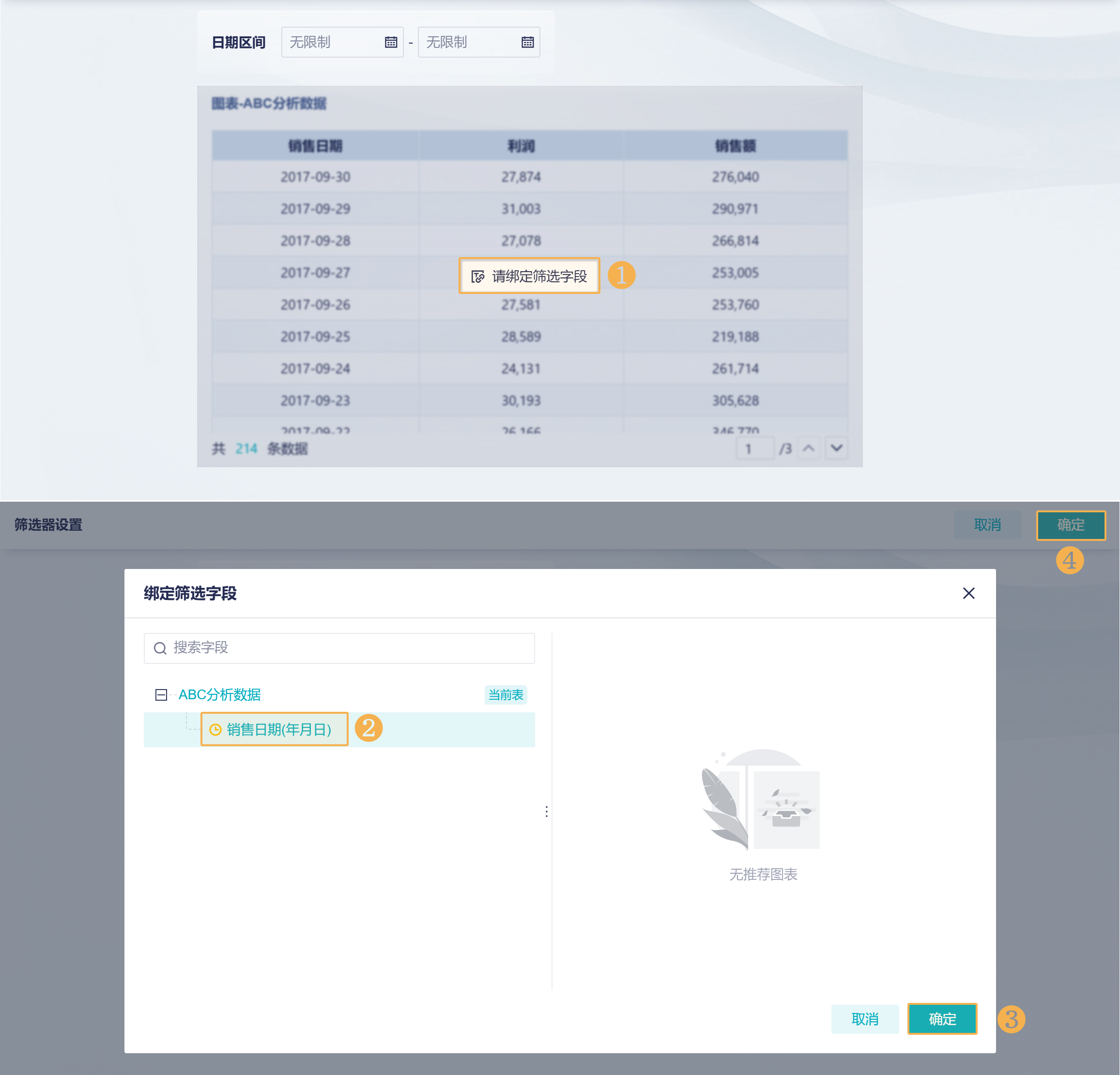Select the 销售日期(年月日) field
Viewport: 1120px width, 1075px height.
point(279,730)
